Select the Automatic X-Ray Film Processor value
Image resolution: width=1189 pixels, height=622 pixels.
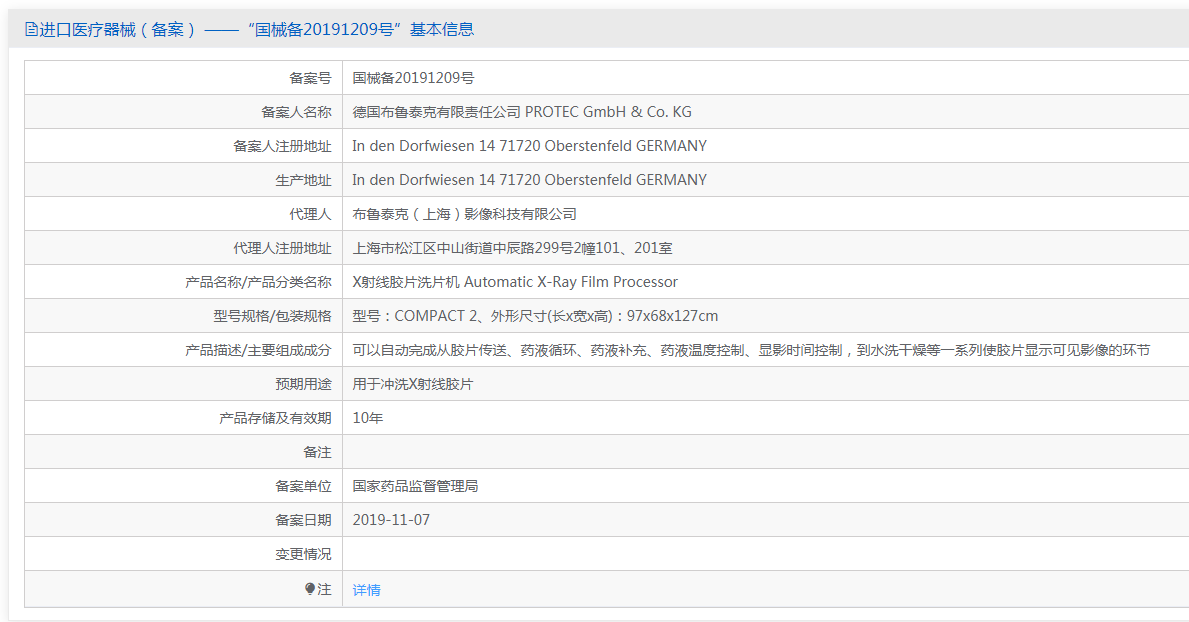[515, 281]
